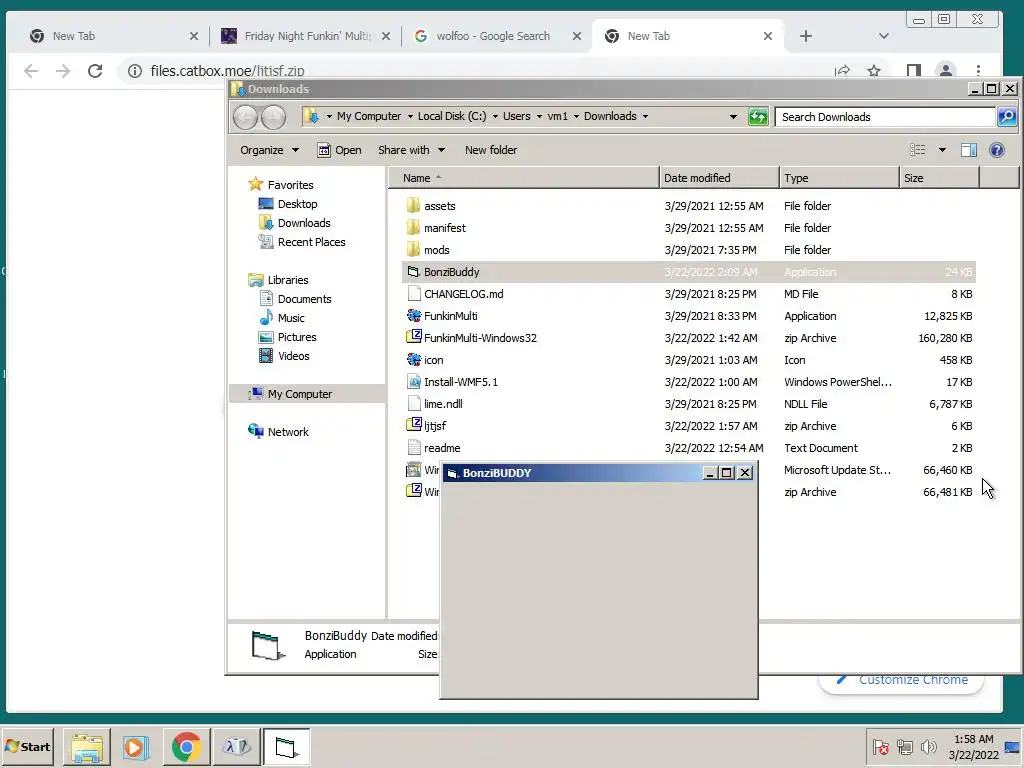Select Install-WMF5.1 PowerShell script icon
The image size is (1024, 768).
[x=413, y=382]
